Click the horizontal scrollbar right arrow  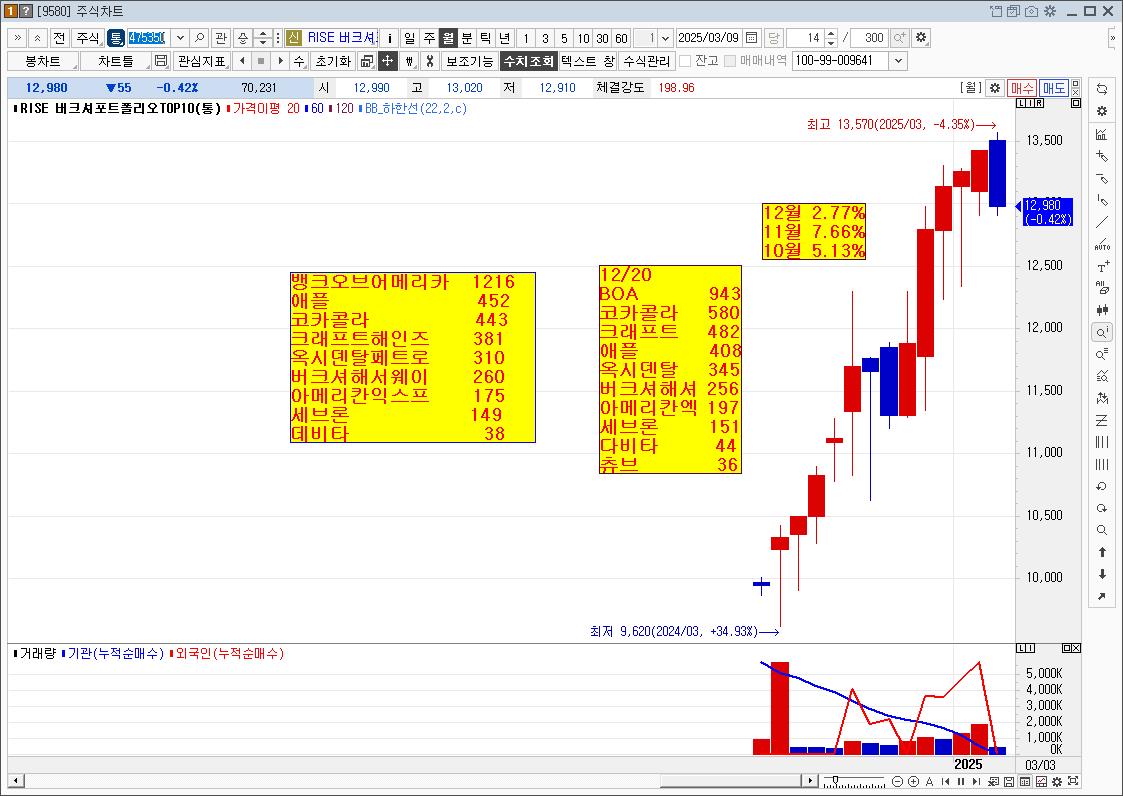coord(810,781)
